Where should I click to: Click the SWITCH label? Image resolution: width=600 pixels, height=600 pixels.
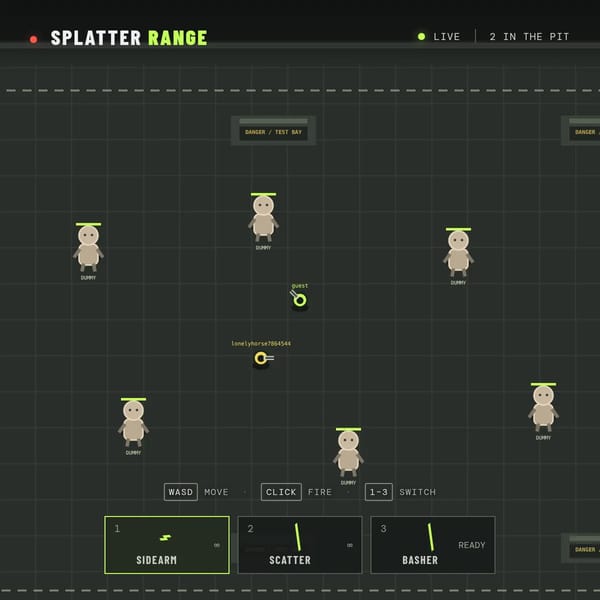coord(417,492)
